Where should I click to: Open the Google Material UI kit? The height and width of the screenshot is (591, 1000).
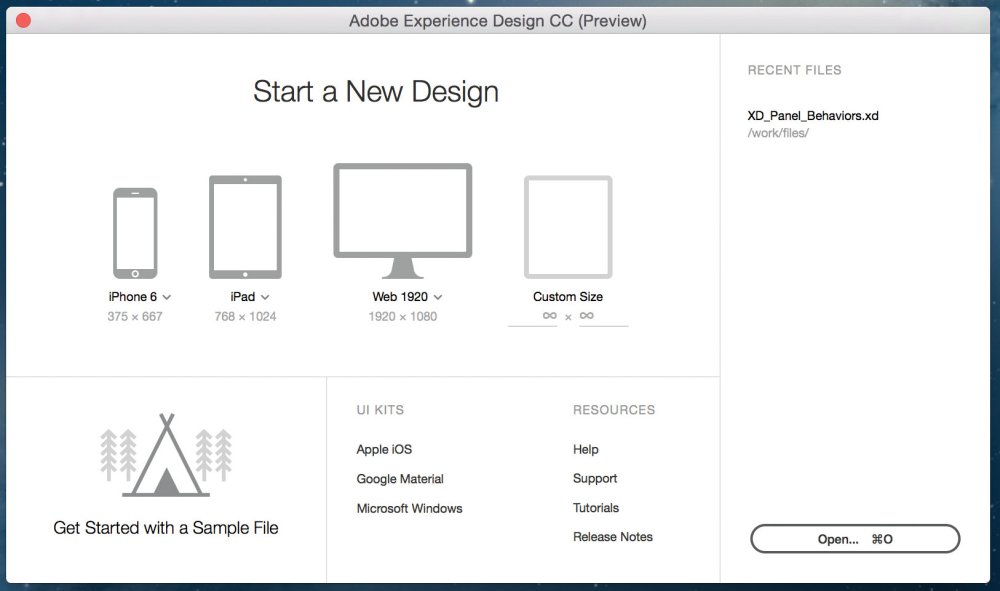400,479
